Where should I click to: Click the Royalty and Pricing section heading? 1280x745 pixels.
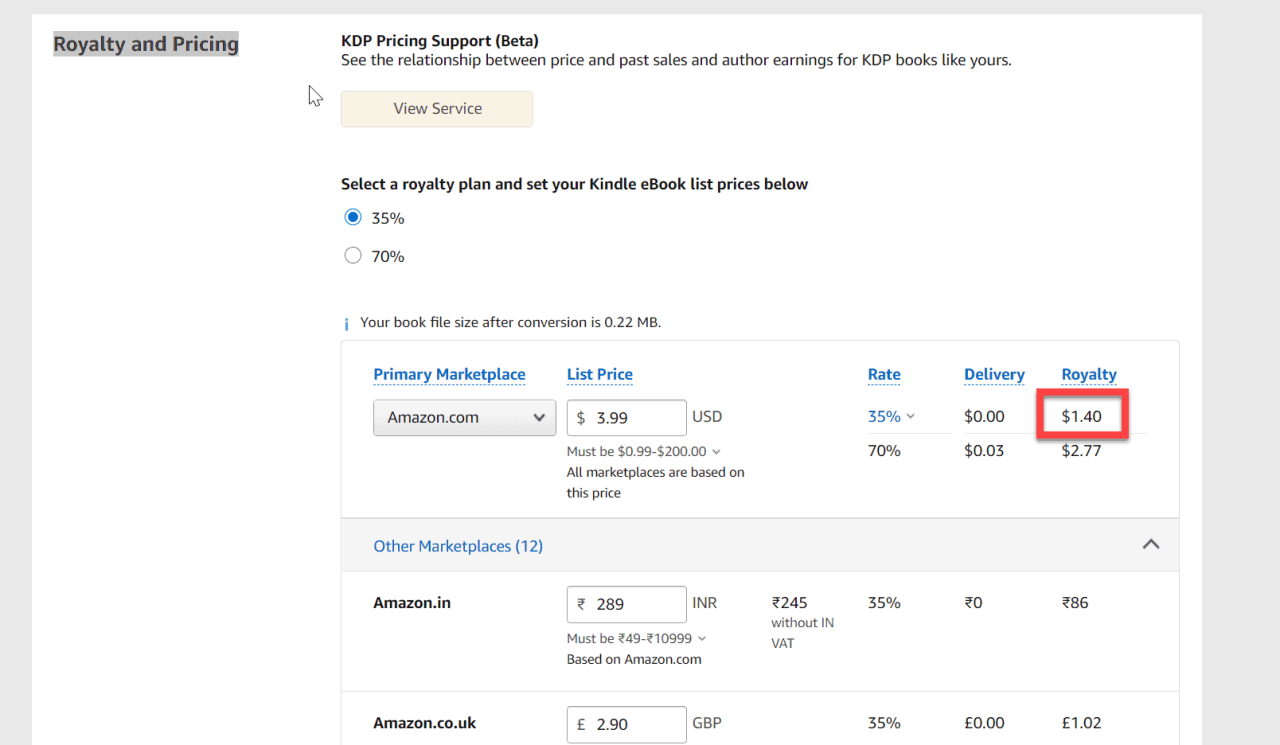click(x=145, y=43)
